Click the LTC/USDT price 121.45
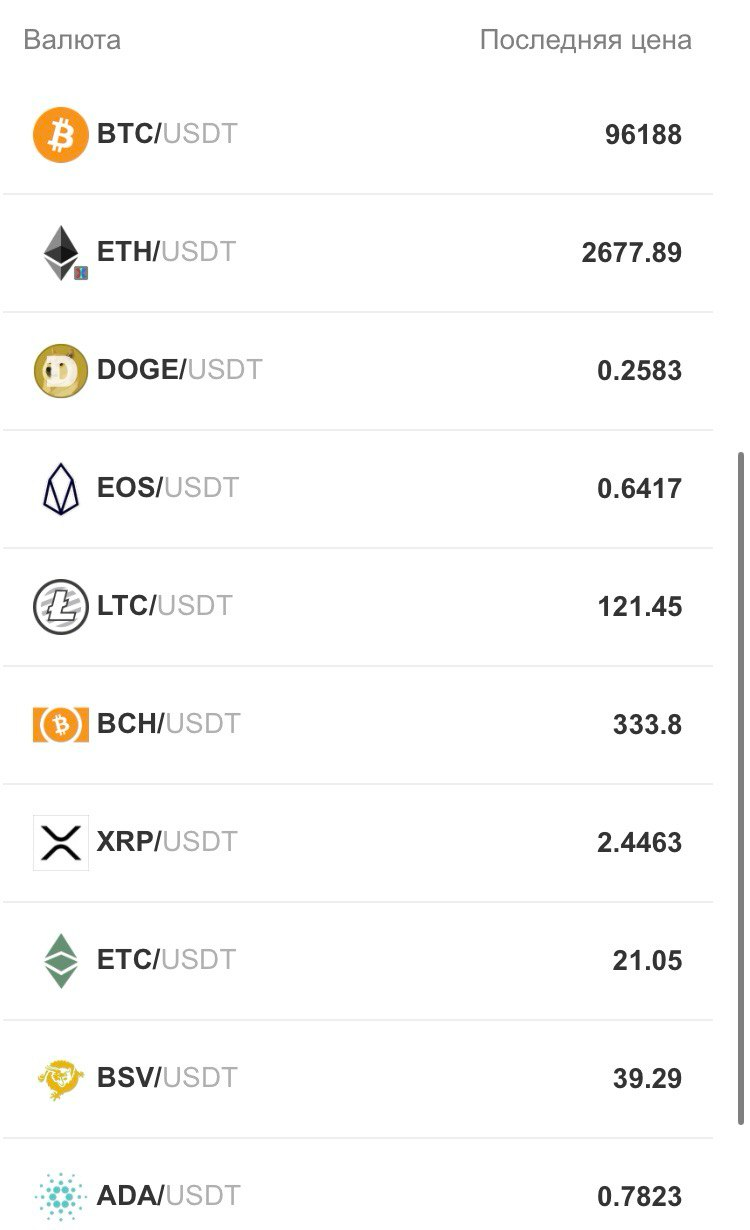 [640, 607]
